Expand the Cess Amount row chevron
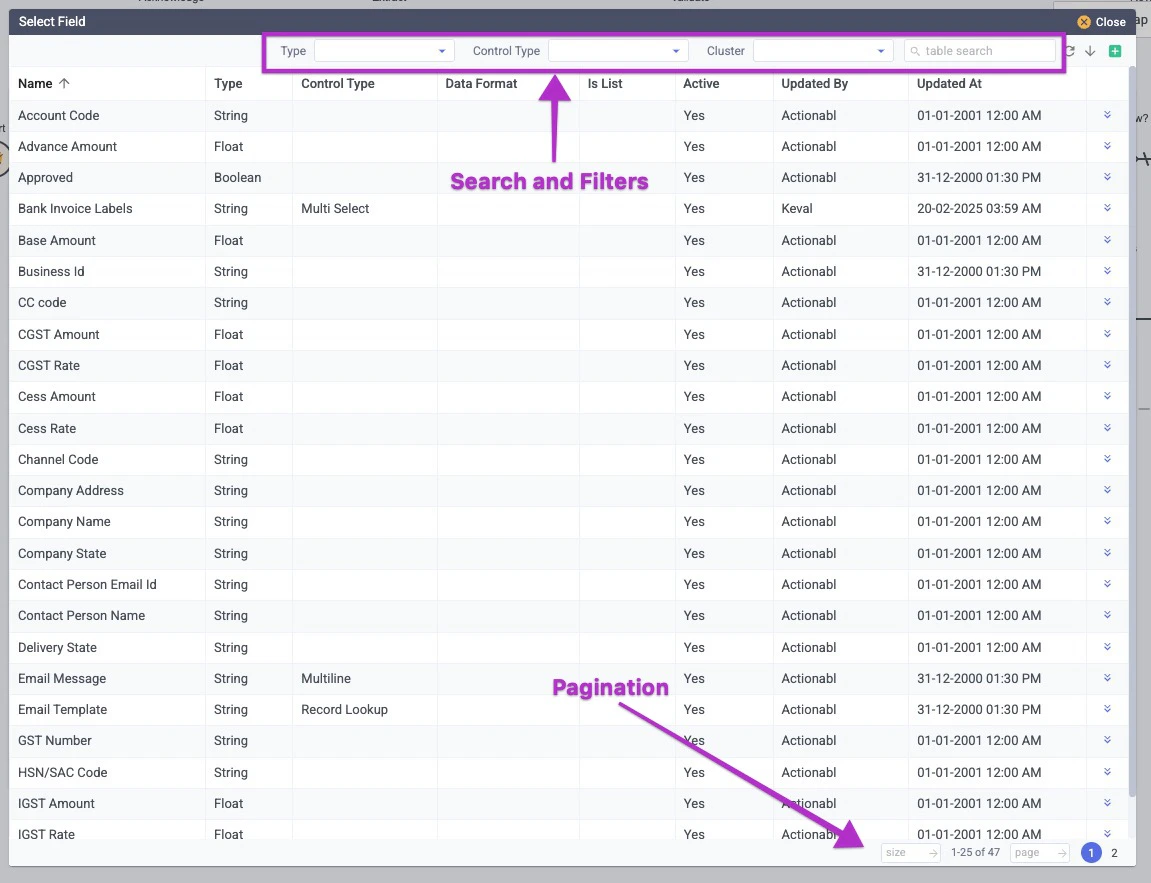 tap(1107, 396)
